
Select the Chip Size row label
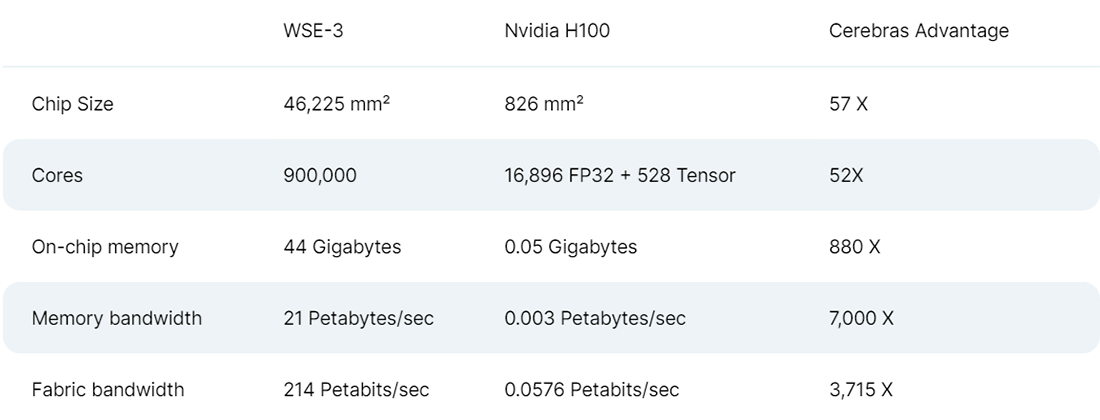[72, 104]
